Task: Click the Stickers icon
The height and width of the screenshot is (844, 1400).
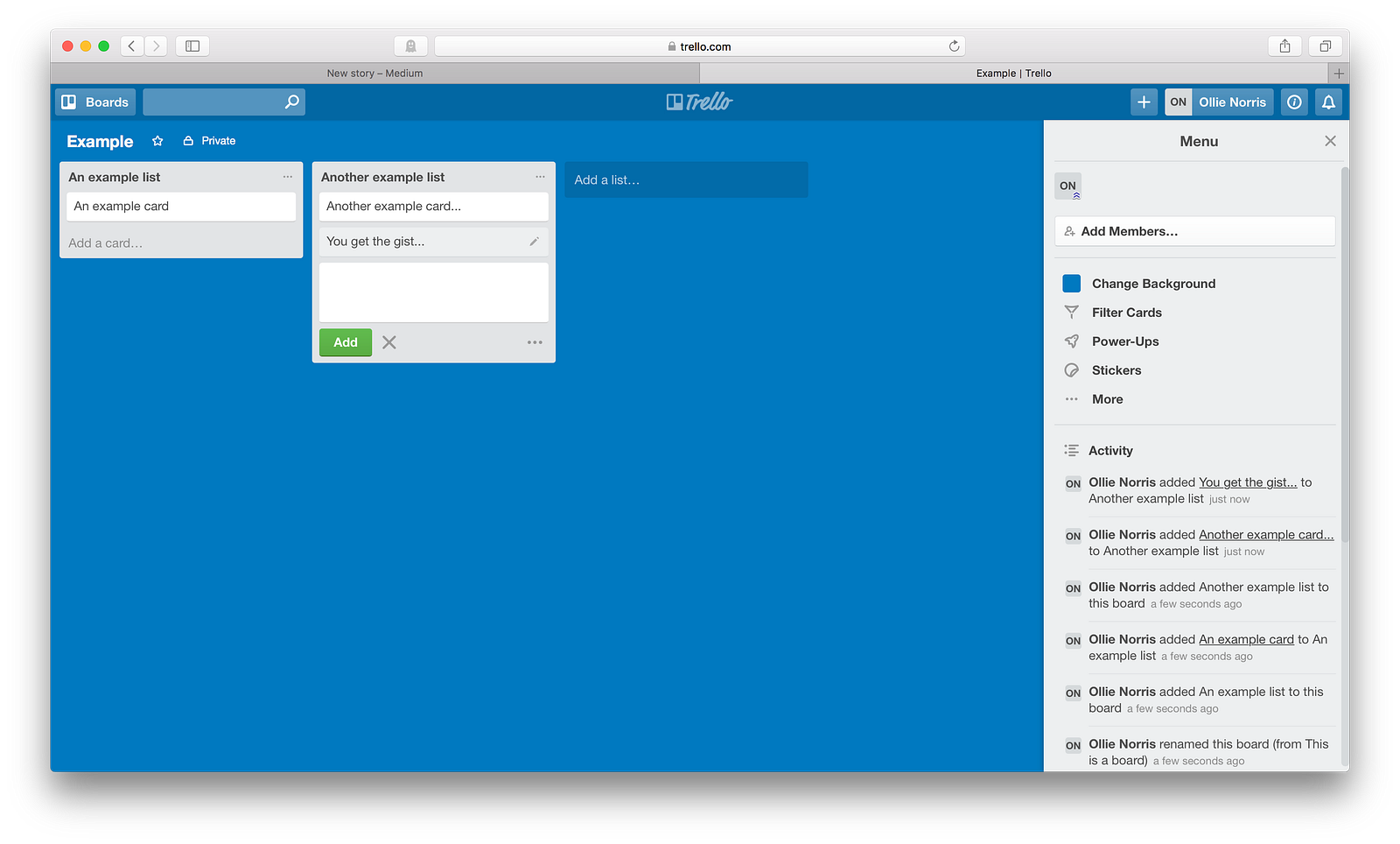Action: point(1072,370)
